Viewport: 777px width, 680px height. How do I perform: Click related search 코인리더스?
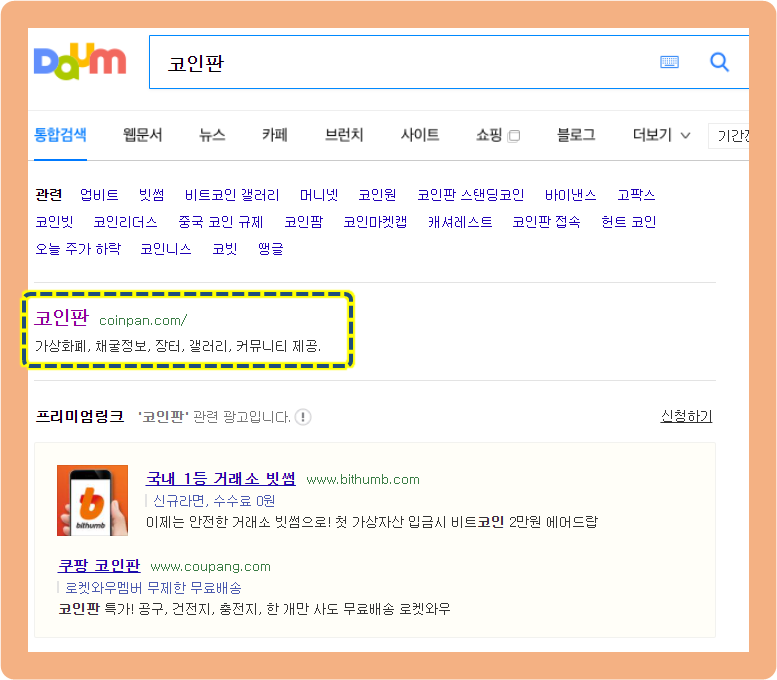click(x=125, y=222)
